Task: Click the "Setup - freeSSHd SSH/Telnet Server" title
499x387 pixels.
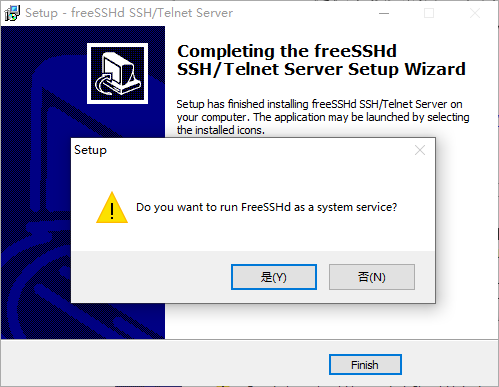Action: [129, 13]
